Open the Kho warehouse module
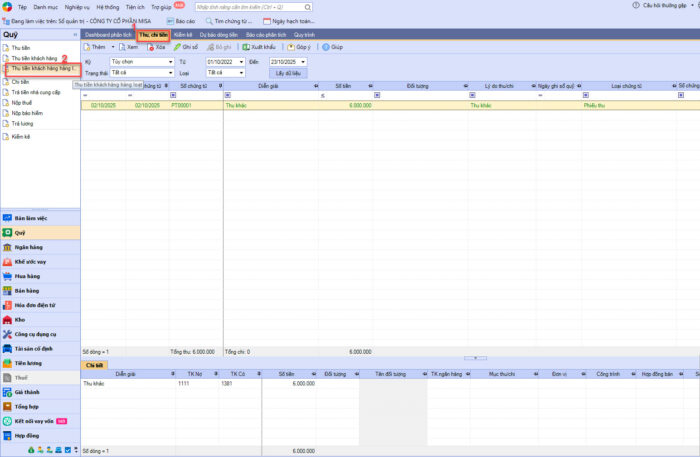 [x=20, y=319]
